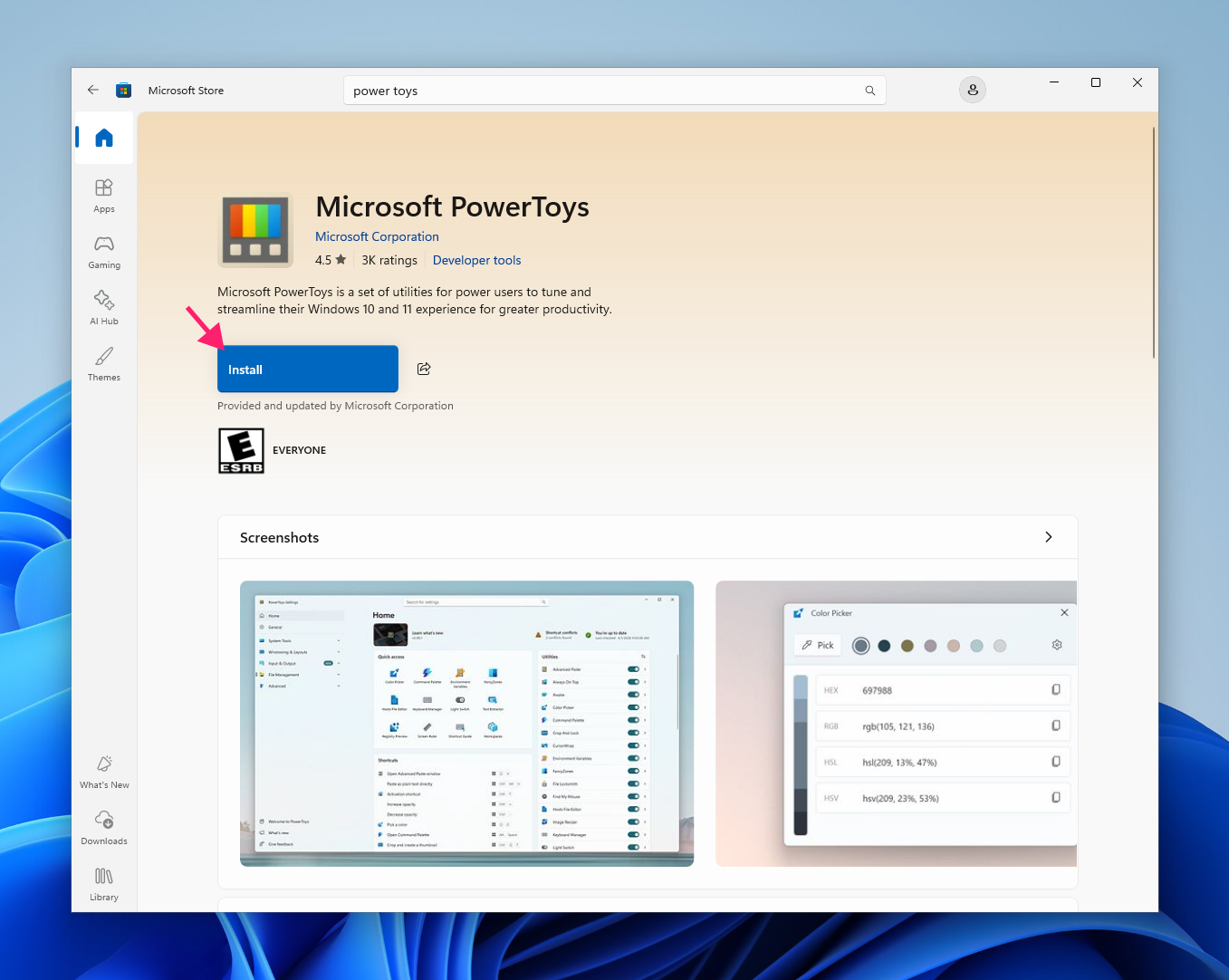Open the PowerToys Home dashboard screenshot
The height and width of the screenshot is (980, 1229).
[466, 724]
